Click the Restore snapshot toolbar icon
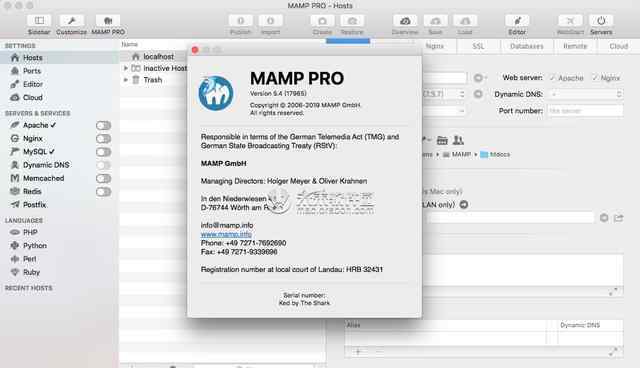The height and width of the screenshot is (368, 640). [352, 21]
